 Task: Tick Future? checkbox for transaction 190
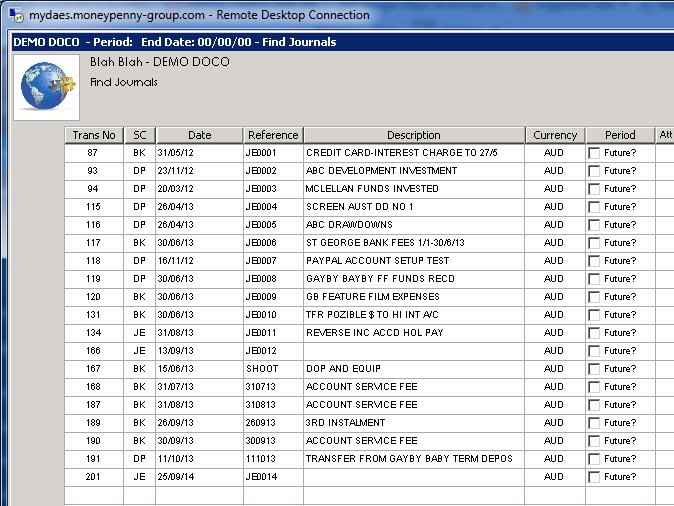(x=594, y=442)
